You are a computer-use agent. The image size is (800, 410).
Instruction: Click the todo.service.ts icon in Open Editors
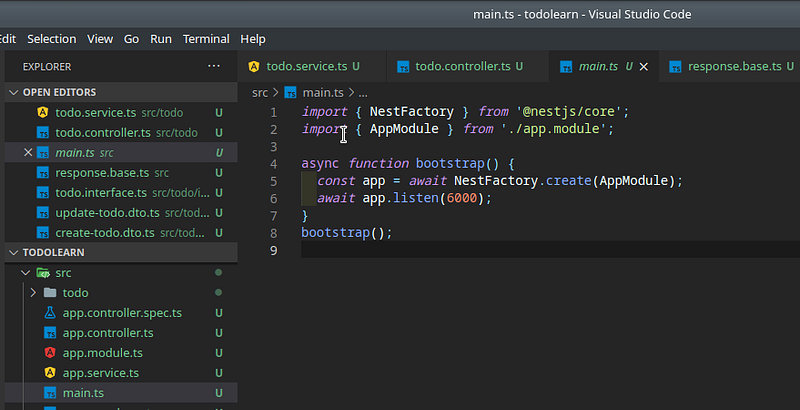pos(43,112)
